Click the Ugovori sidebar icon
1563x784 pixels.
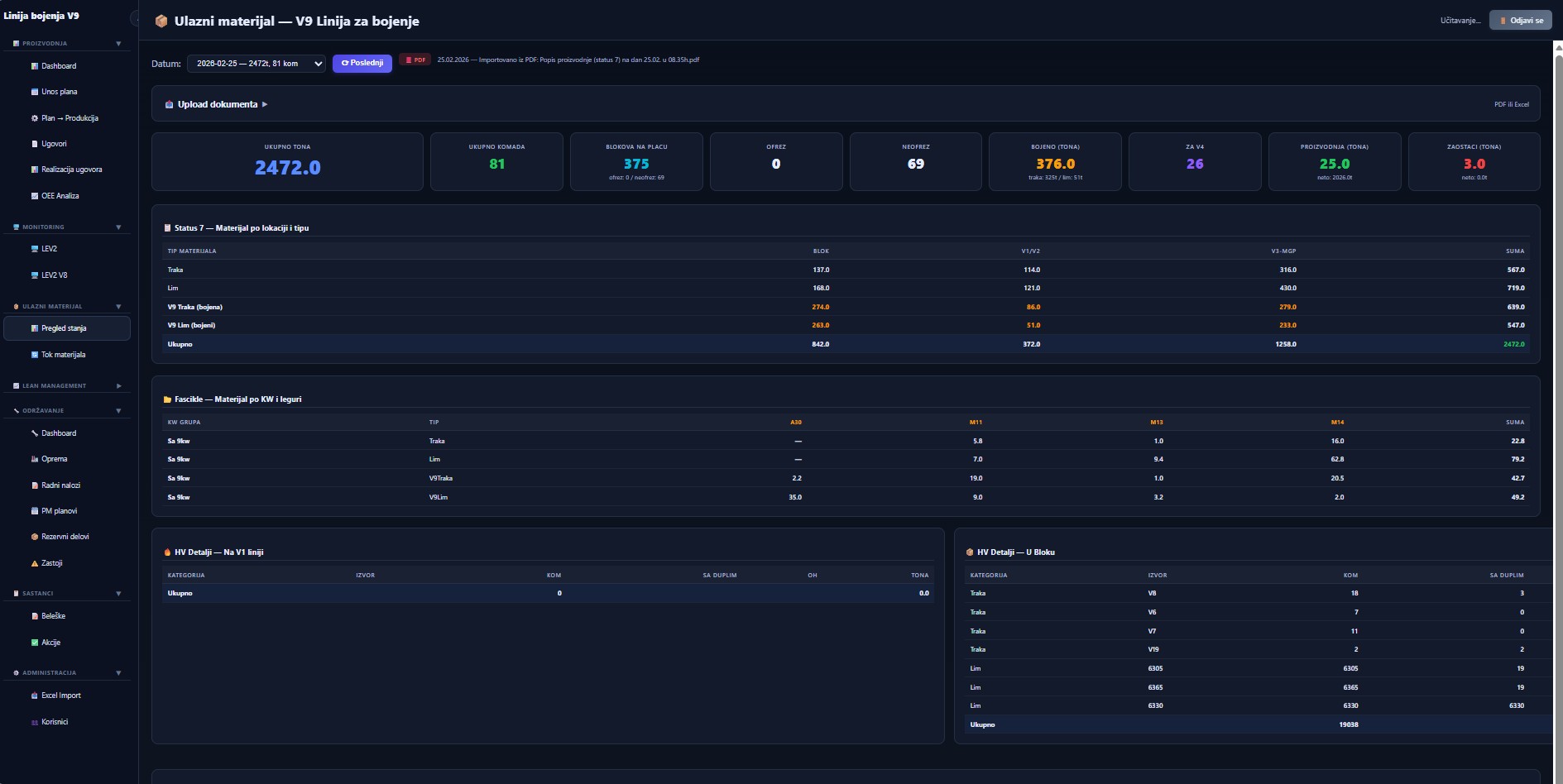(x=35, y=144)
